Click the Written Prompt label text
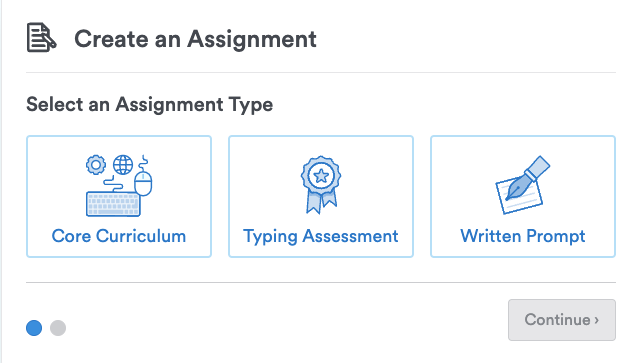This screenshot has height=363, width=639. point(523,237)
